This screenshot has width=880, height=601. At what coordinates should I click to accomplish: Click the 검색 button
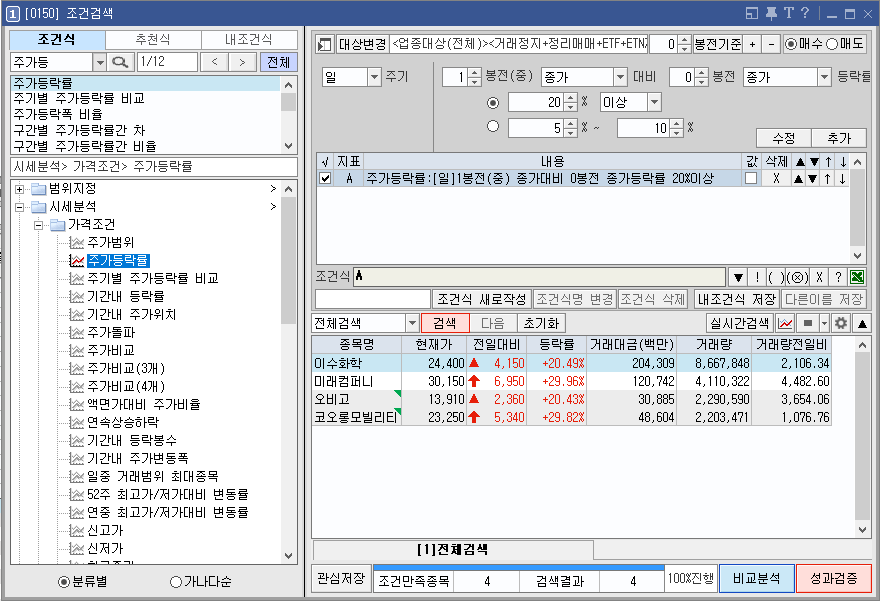(x=444, y=323)
